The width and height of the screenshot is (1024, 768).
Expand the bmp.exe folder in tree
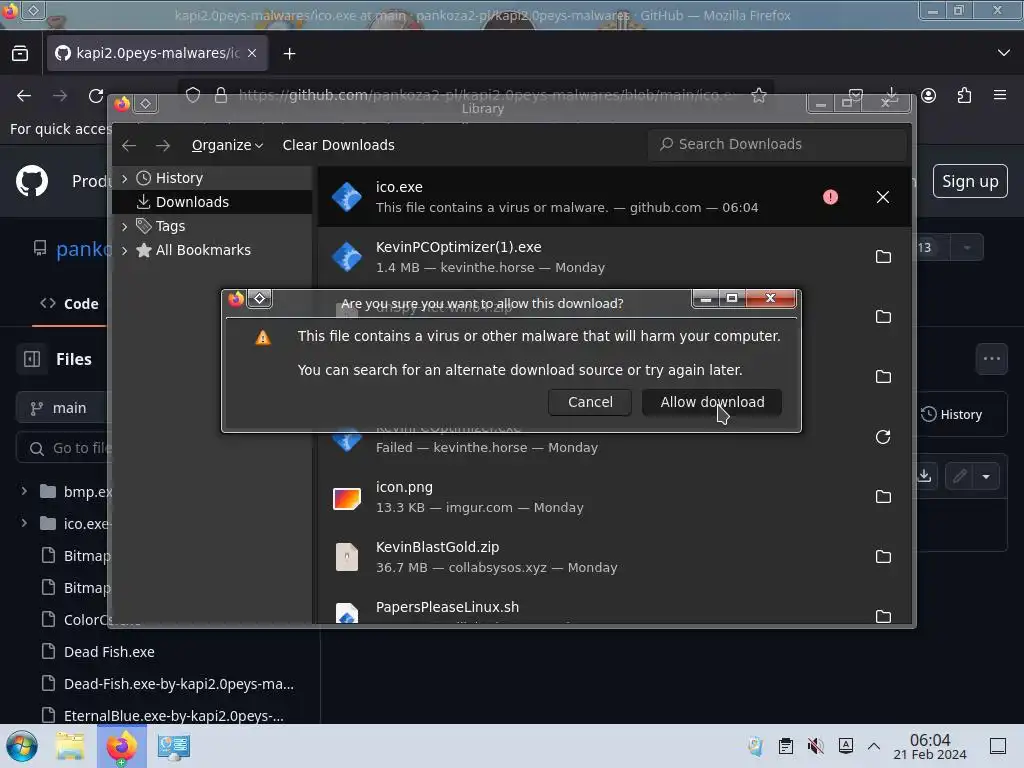click(24, 491)
